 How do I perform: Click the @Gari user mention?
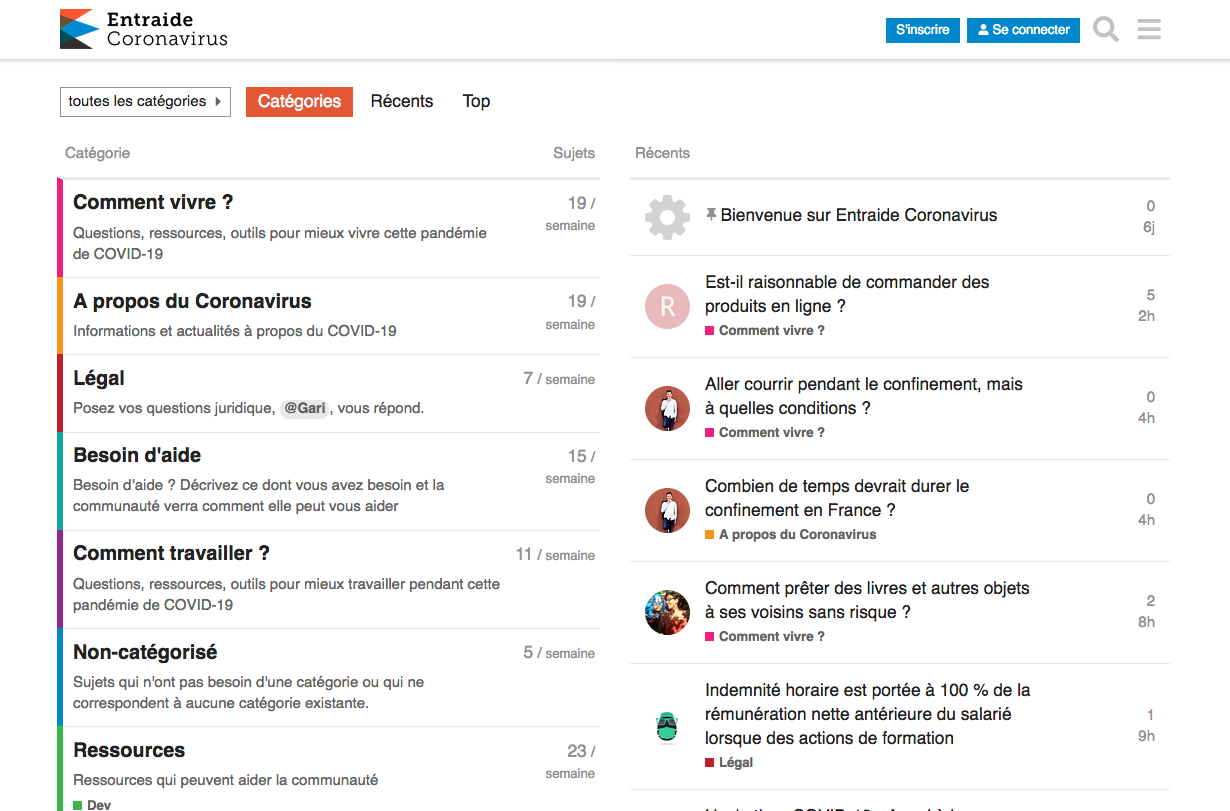[305, 408]
